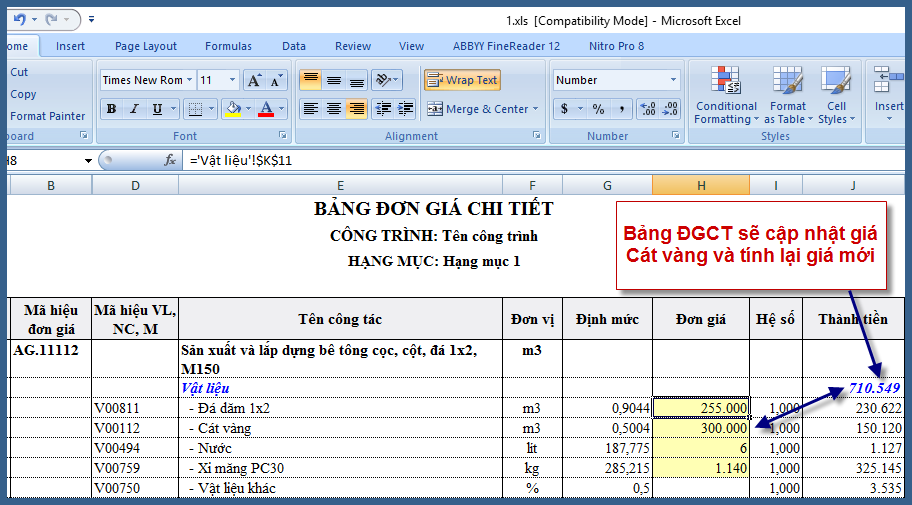The width and height of the screenshot is (912, 505).
Task: Open the Page Layout tab
Action: pos(146,46)
